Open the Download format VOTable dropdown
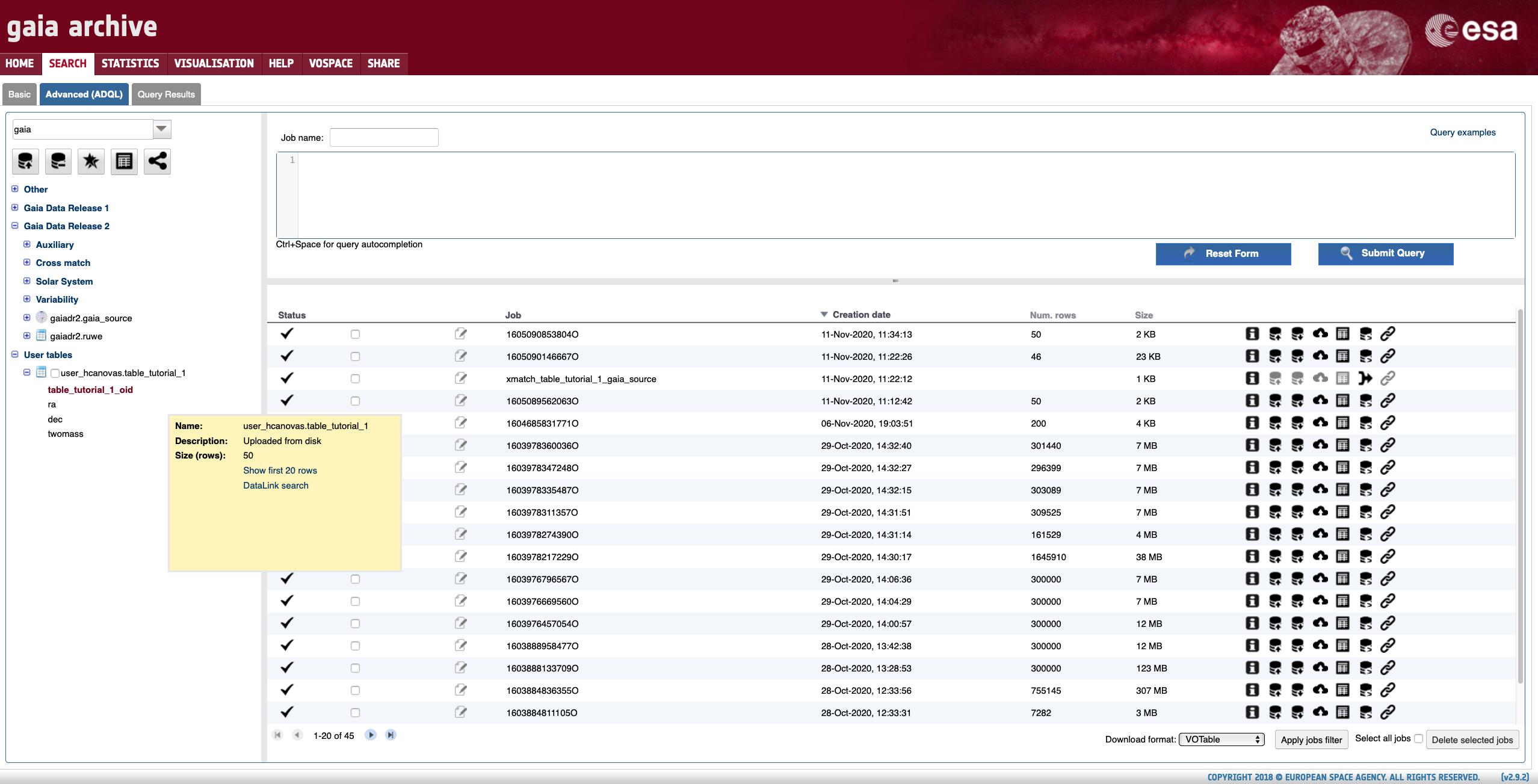 coord(1221,739)
